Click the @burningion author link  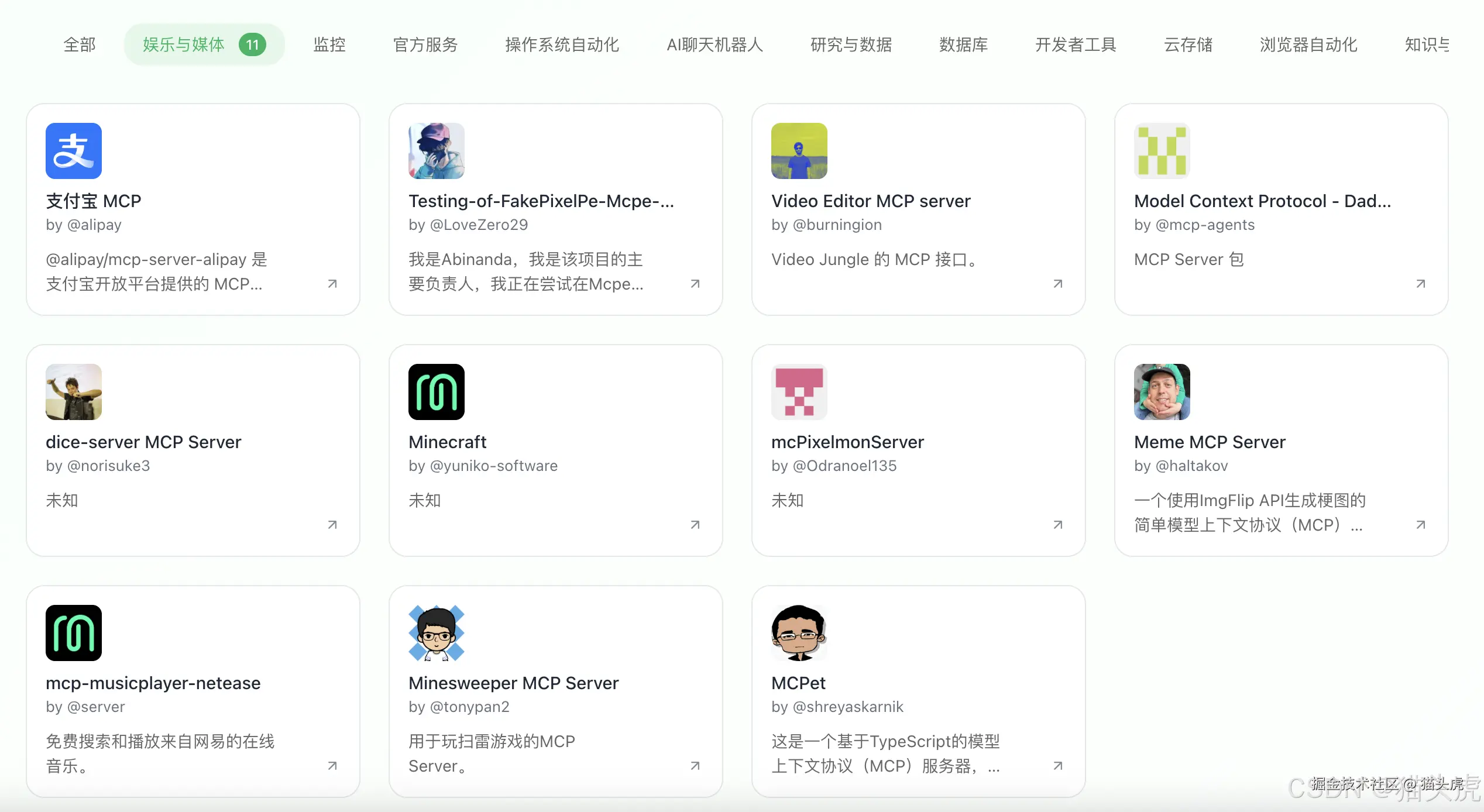[x=837, y=225]
